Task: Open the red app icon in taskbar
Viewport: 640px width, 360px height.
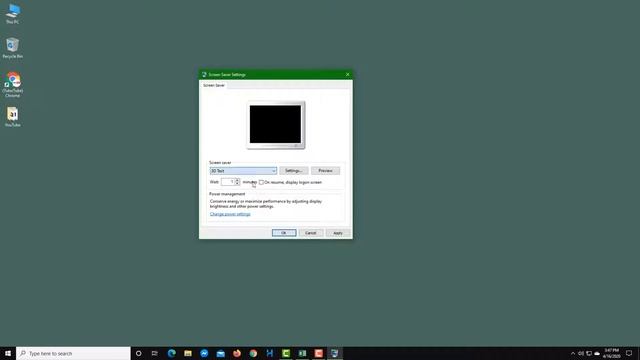Action: pyautogui.click(x=318, y=353)
